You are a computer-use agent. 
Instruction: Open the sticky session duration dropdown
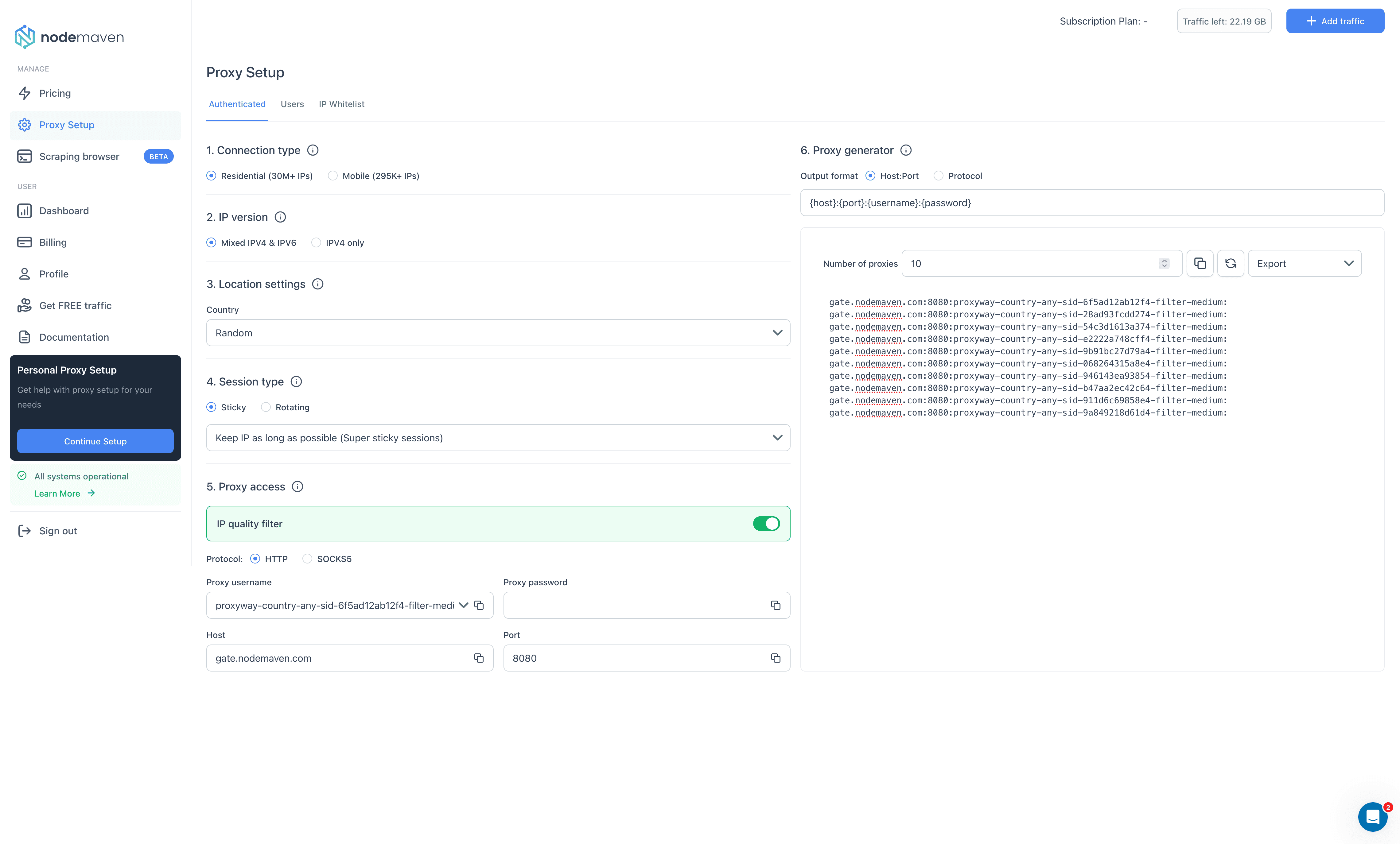tap(498, 437)
